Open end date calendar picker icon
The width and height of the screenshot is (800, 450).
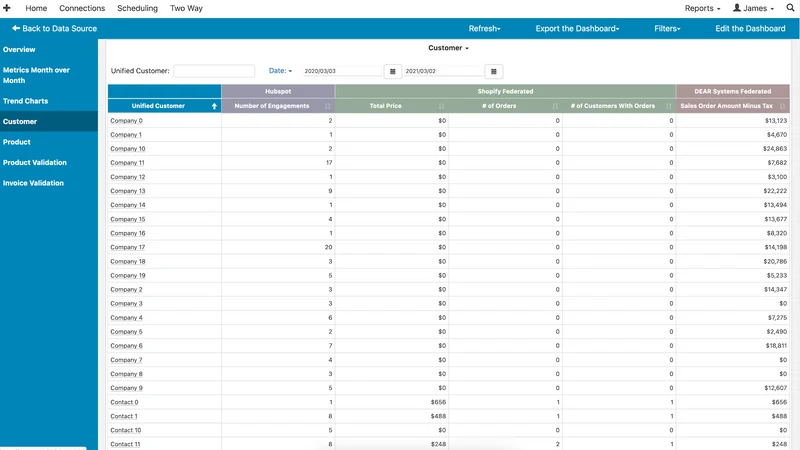tap(493, 71)
